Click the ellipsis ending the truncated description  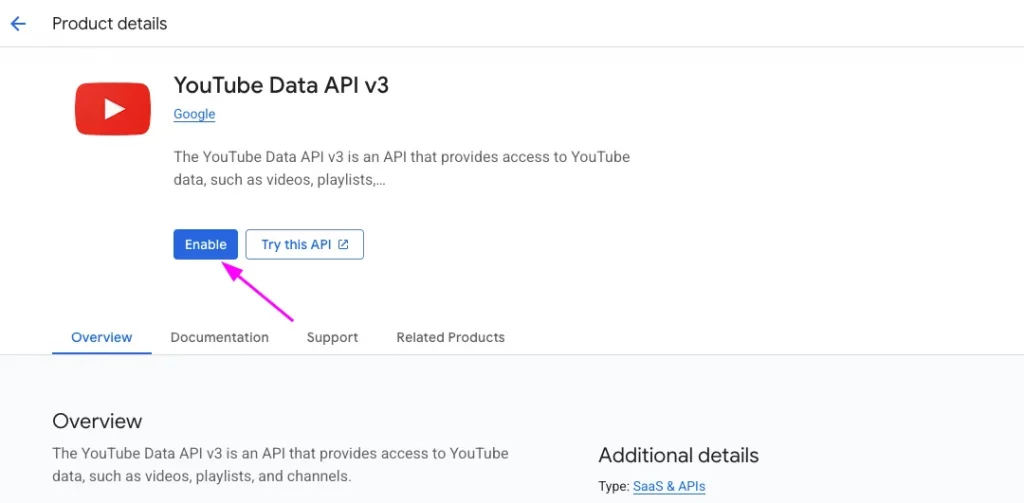(x=380, y=181)
